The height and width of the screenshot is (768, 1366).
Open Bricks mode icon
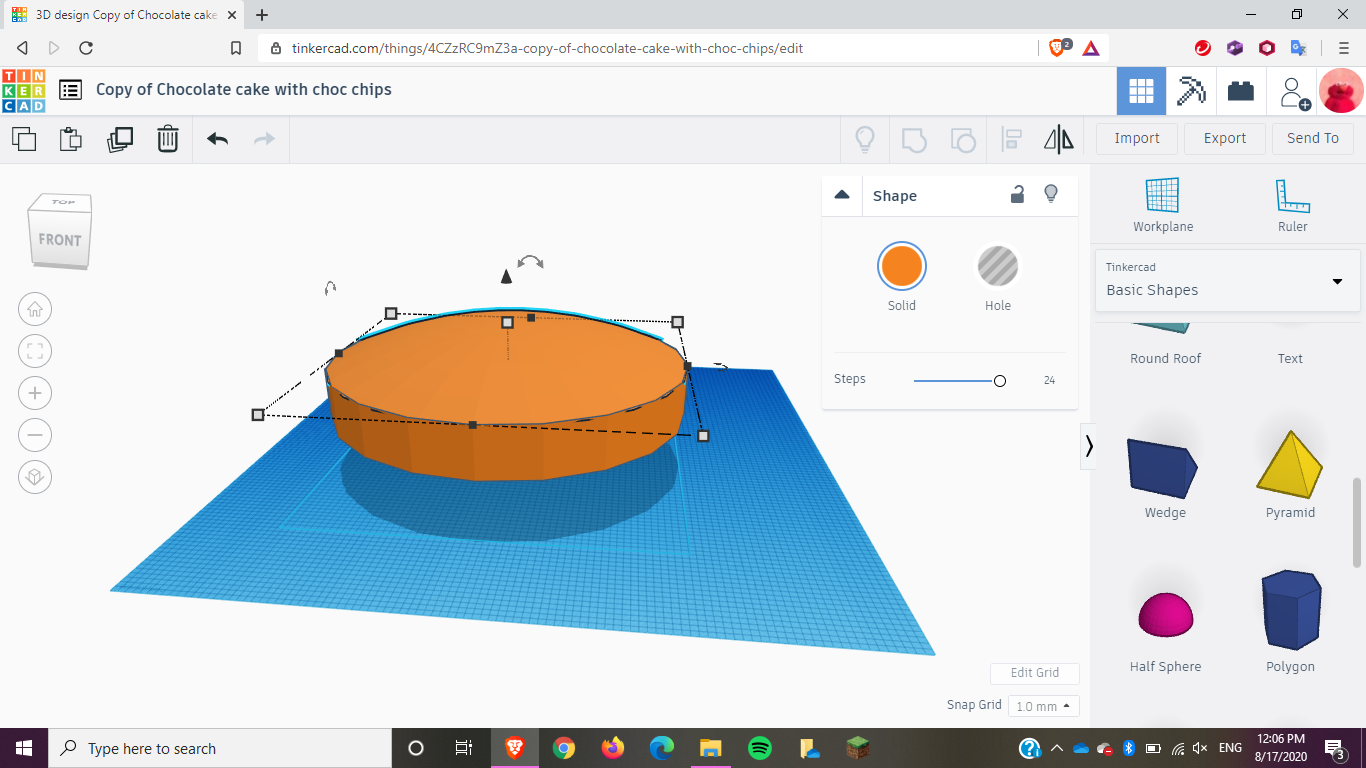tap(1241, 91)
